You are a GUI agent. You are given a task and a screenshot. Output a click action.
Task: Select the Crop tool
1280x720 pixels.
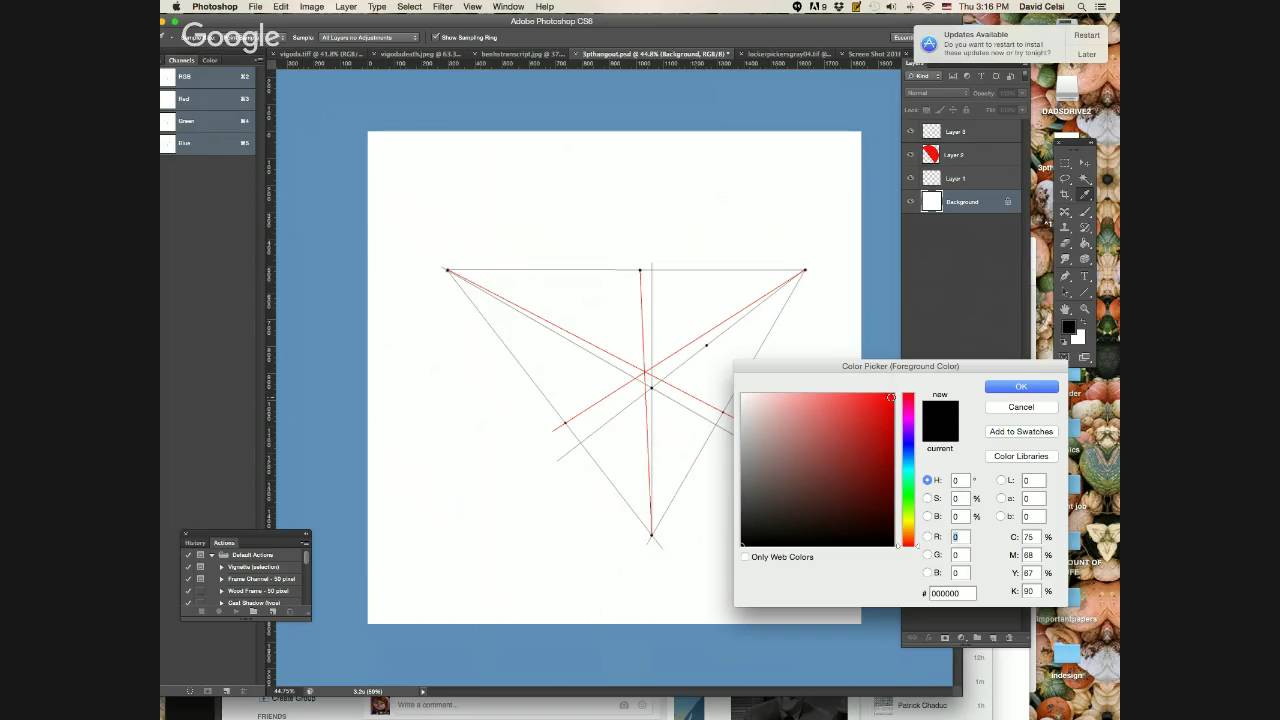click(1064, 194)
